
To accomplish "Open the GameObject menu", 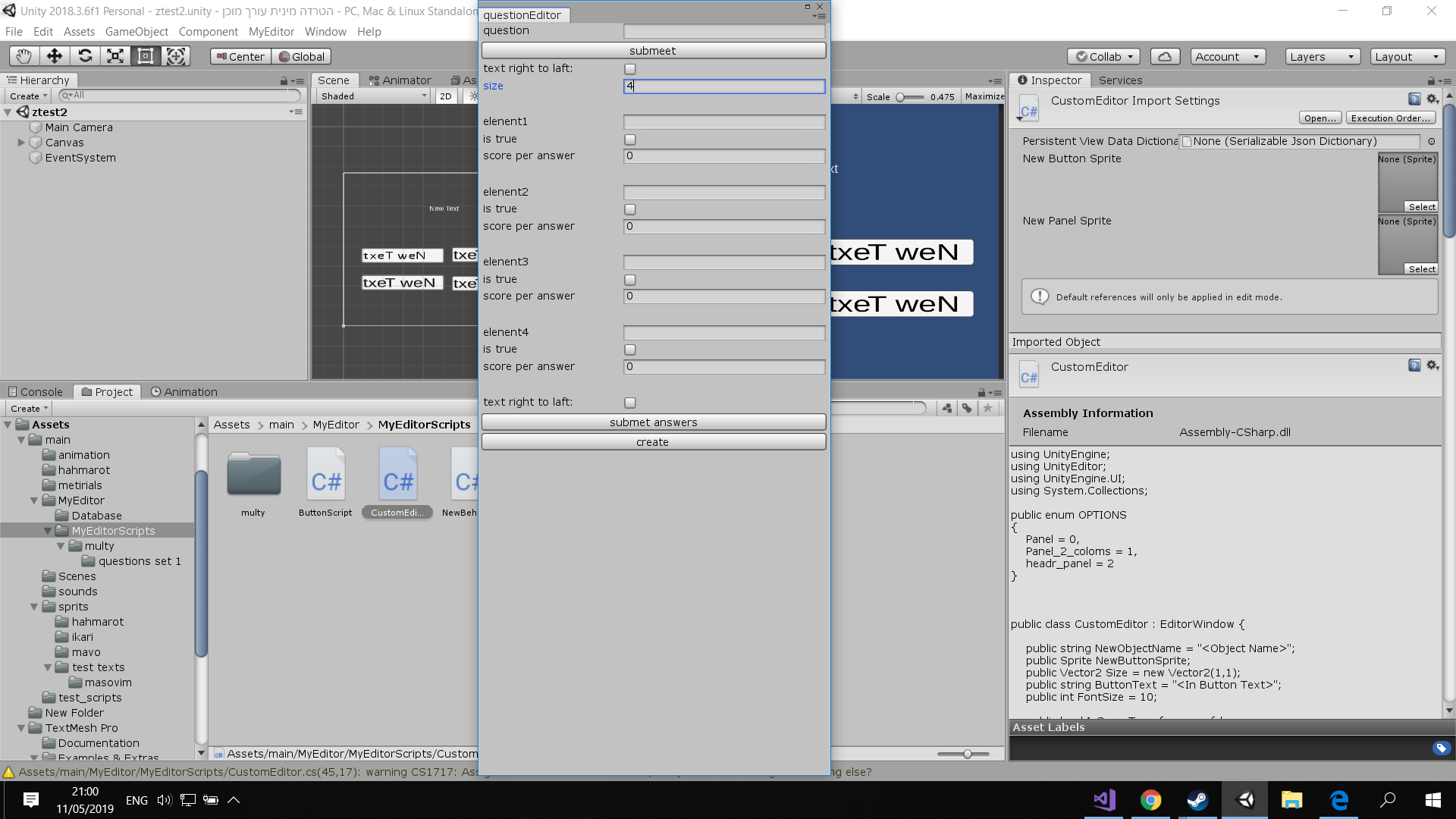I will click(136, 32).
